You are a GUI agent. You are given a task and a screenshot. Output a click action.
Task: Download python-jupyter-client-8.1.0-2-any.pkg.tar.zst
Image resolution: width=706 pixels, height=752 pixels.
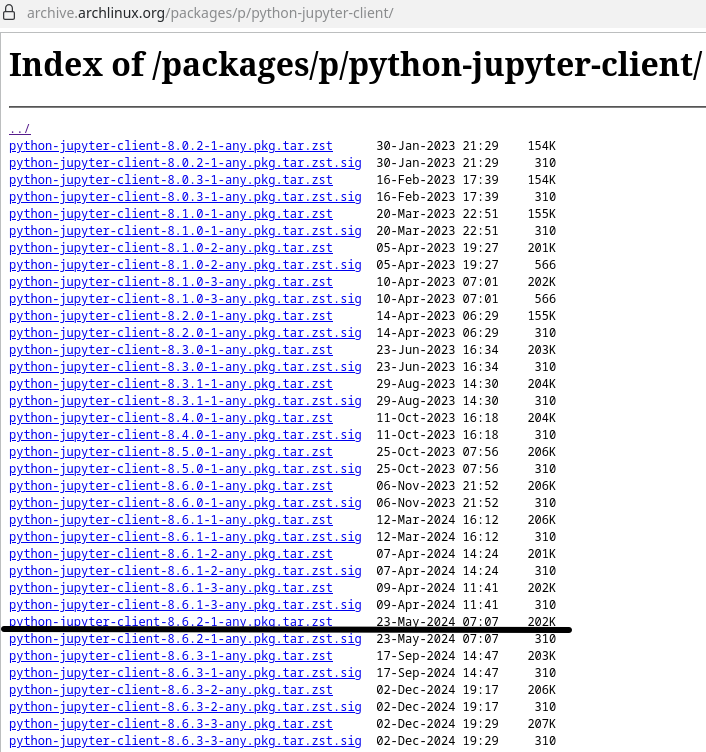[x=171, y=248]
